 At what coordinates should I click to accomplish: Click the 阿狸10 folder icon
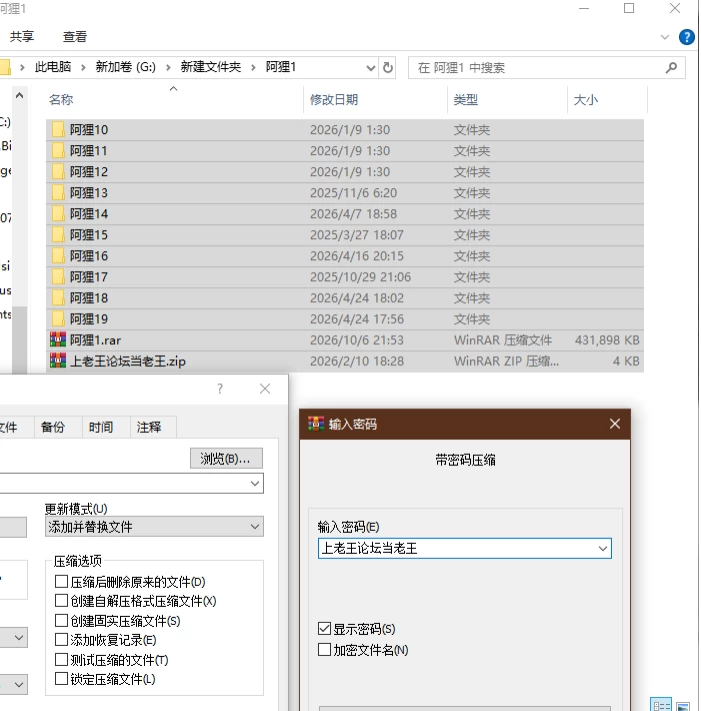(58, 130)
